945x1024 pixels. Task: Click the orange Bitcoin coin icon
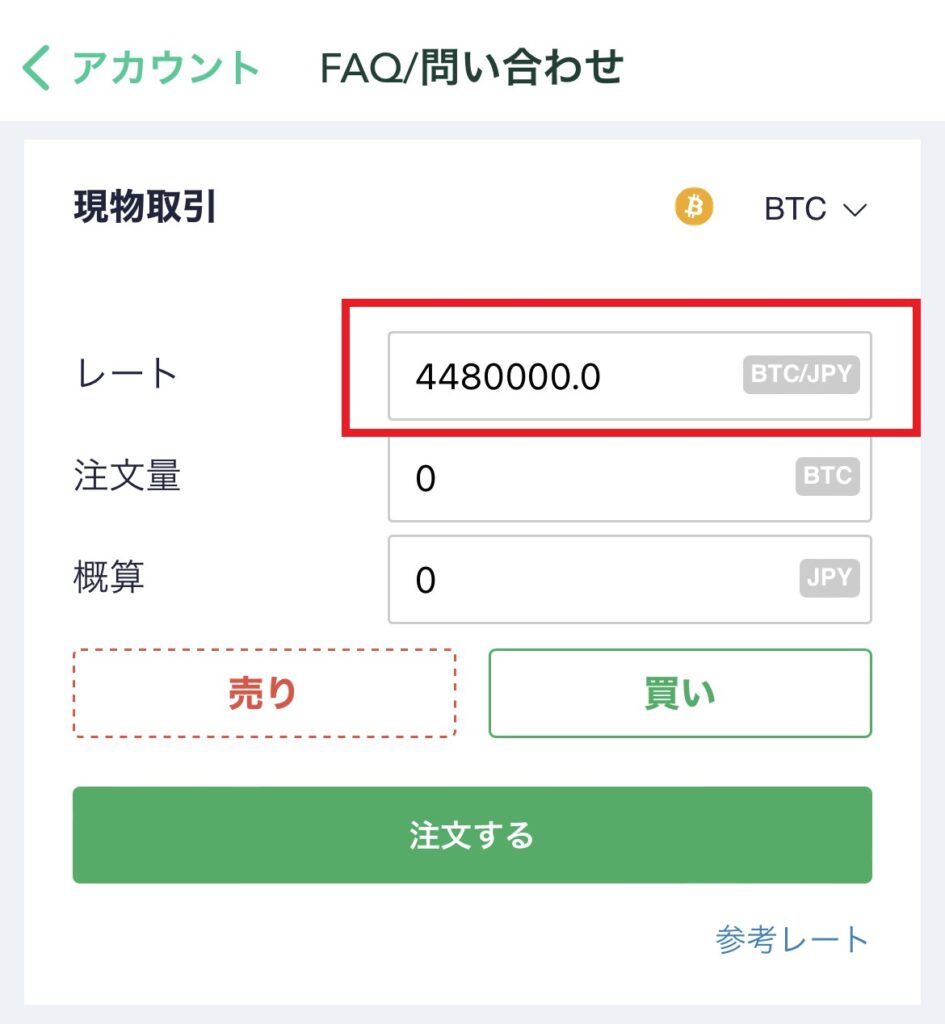[x=694, y=207]
